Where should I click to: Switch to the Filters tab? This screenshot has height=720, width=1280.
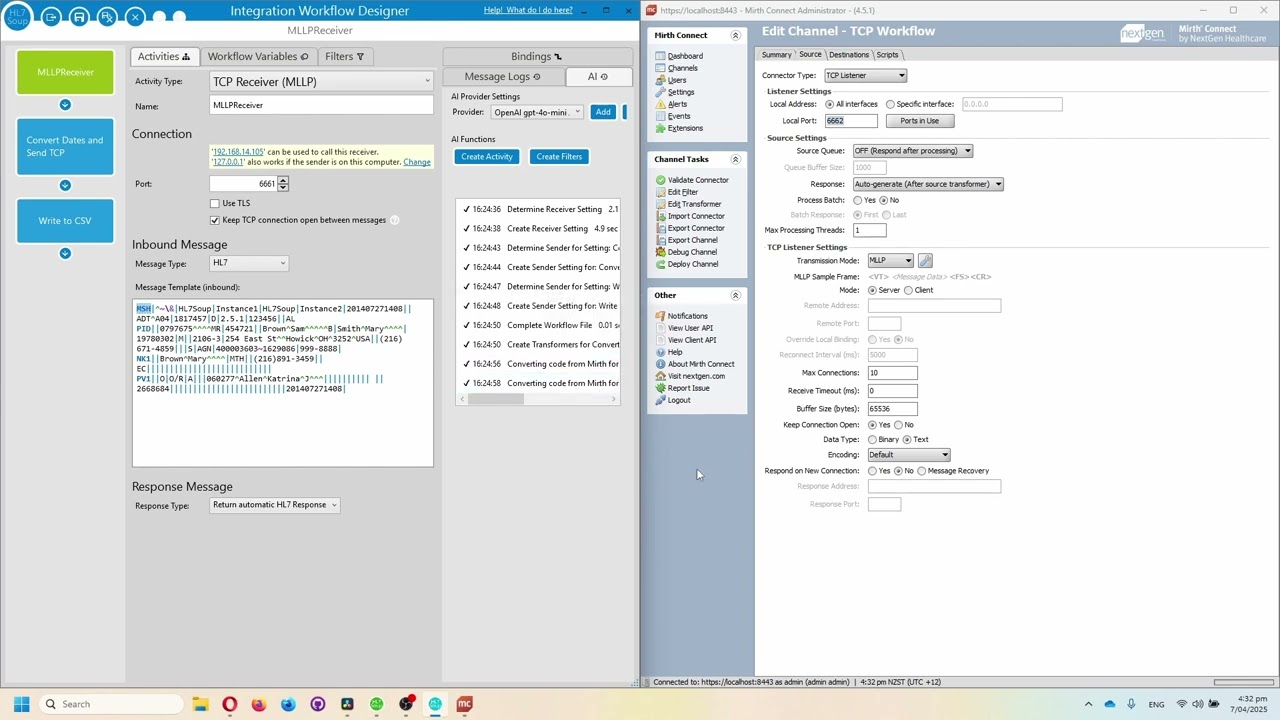pyautogui.click(x=344, y=56)
